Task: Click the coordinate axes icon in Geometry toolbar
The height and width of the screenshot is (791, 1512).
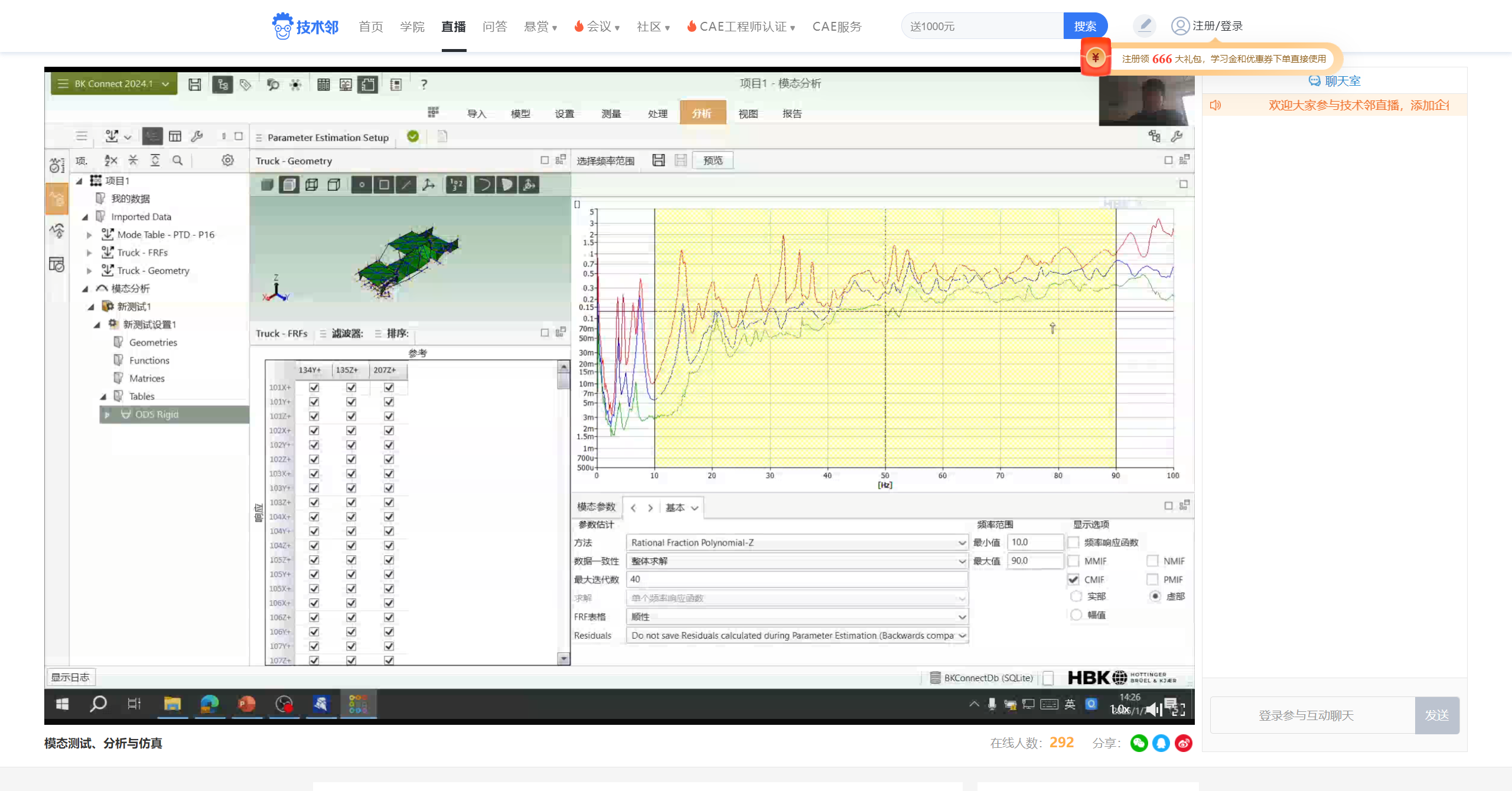Action: point(429,185)
